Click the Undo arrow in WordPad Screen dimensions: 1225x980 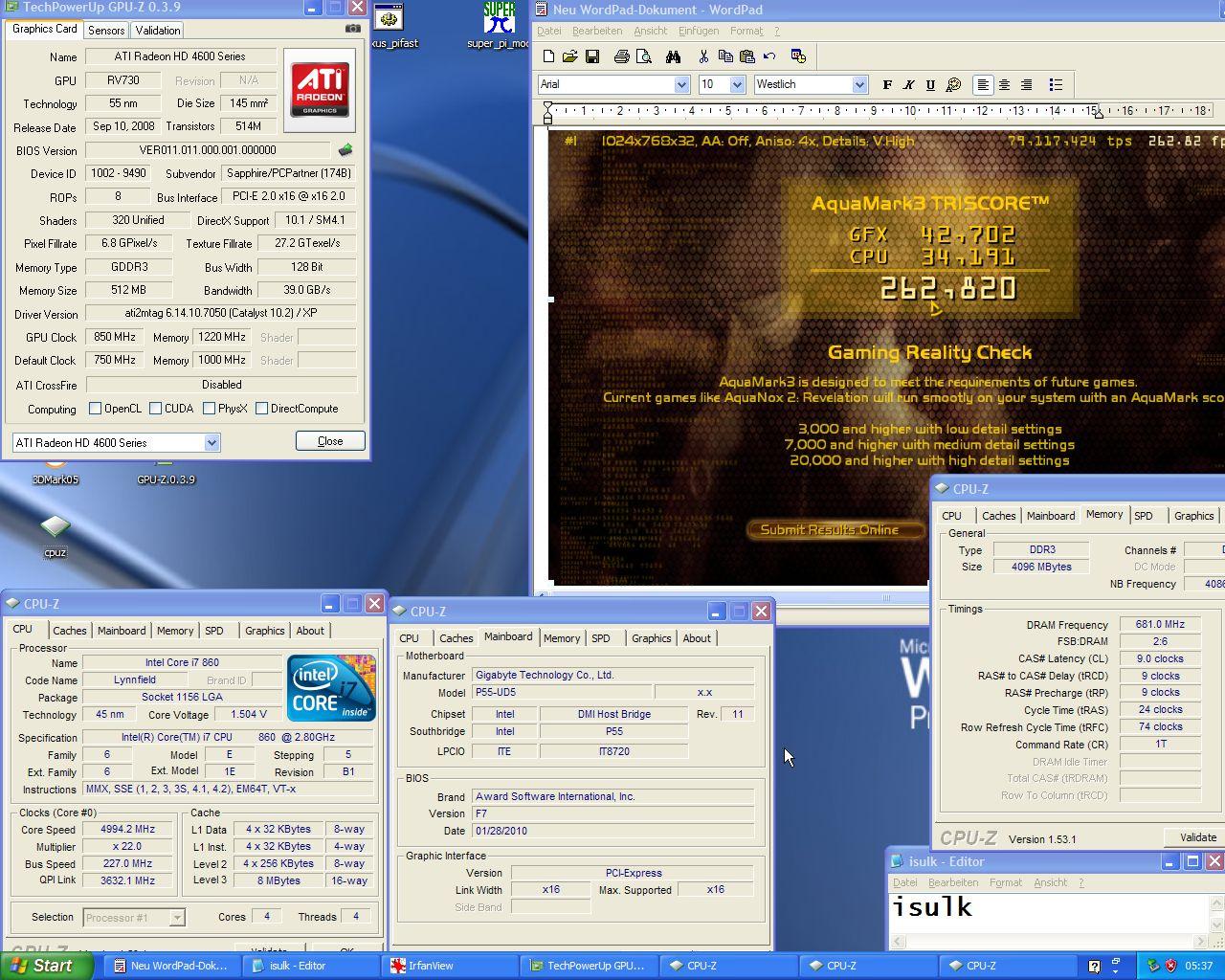pyautogui.click(x=769, y=56)
